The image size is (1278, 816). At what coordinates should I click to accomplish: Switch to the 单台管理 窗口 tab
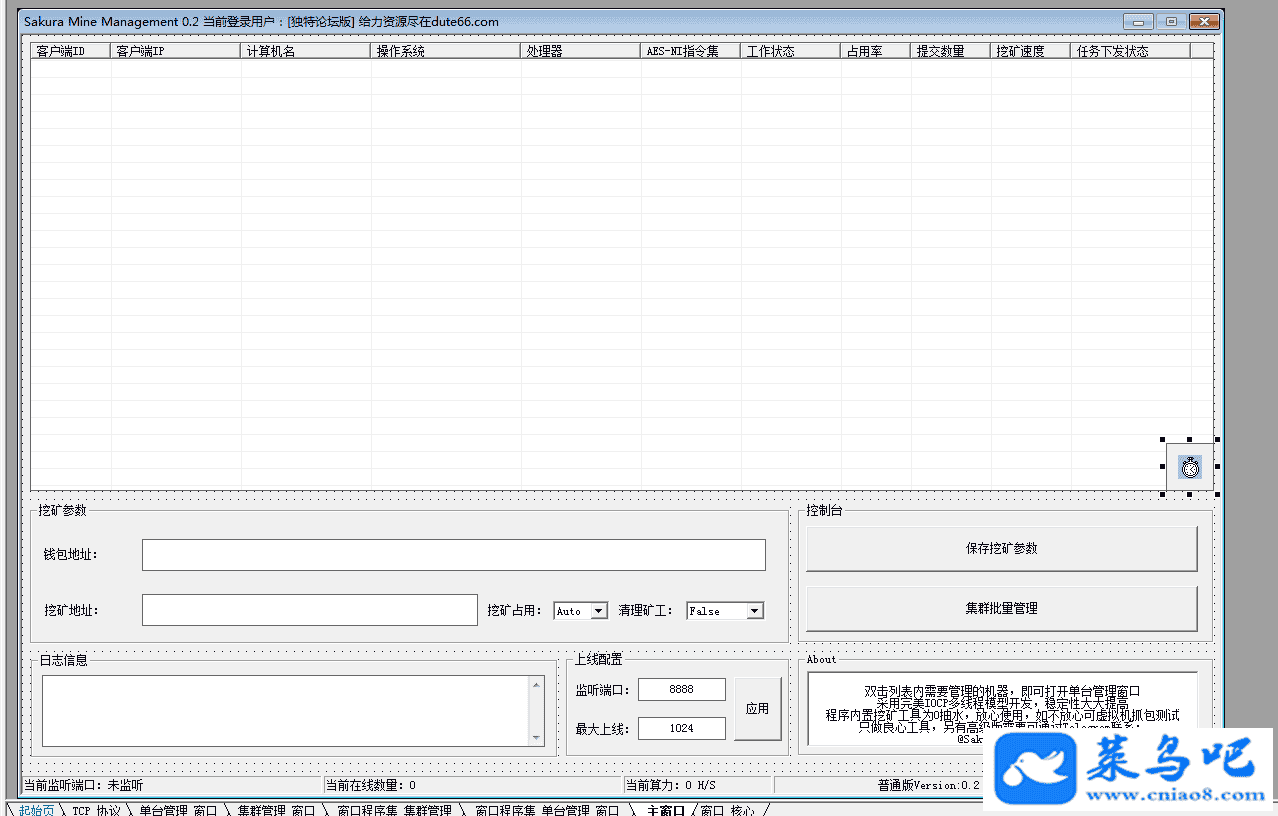pos(177,810)
